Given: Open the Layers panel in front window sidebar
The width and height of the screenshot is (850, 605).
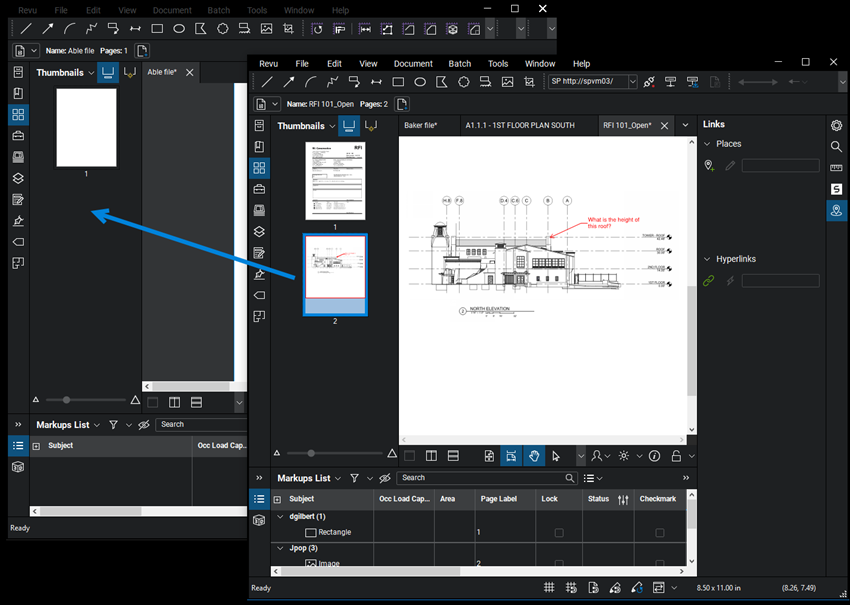Looking at the screenshot, I should [x=259, y=231].
